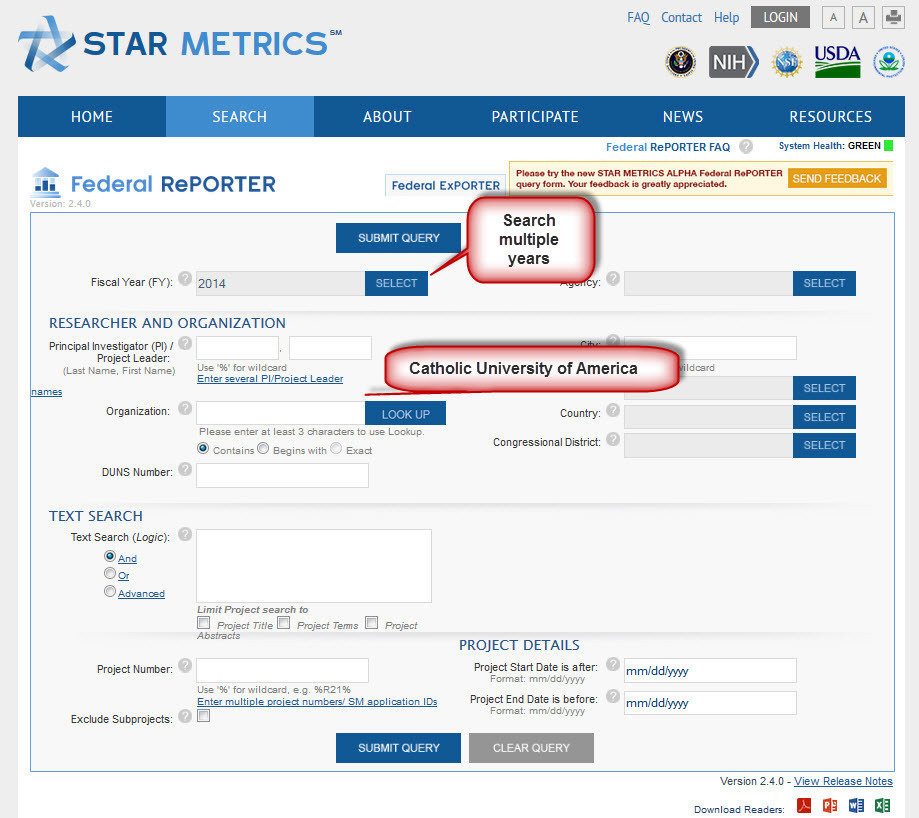Download the Word reader icon
The width and height of the screenshot is (919, 818).
click(856, 806)
